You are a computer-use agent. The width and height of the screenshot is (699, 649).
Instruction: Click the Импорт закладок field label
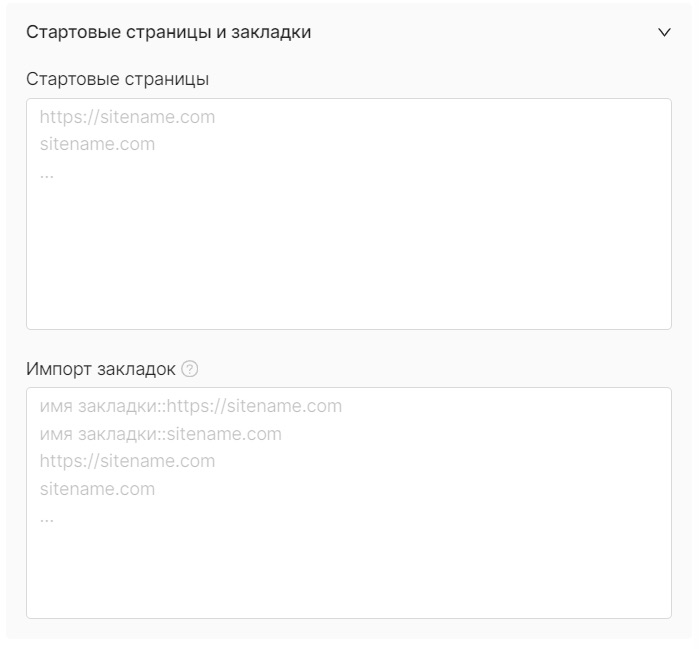coord(101,369)
